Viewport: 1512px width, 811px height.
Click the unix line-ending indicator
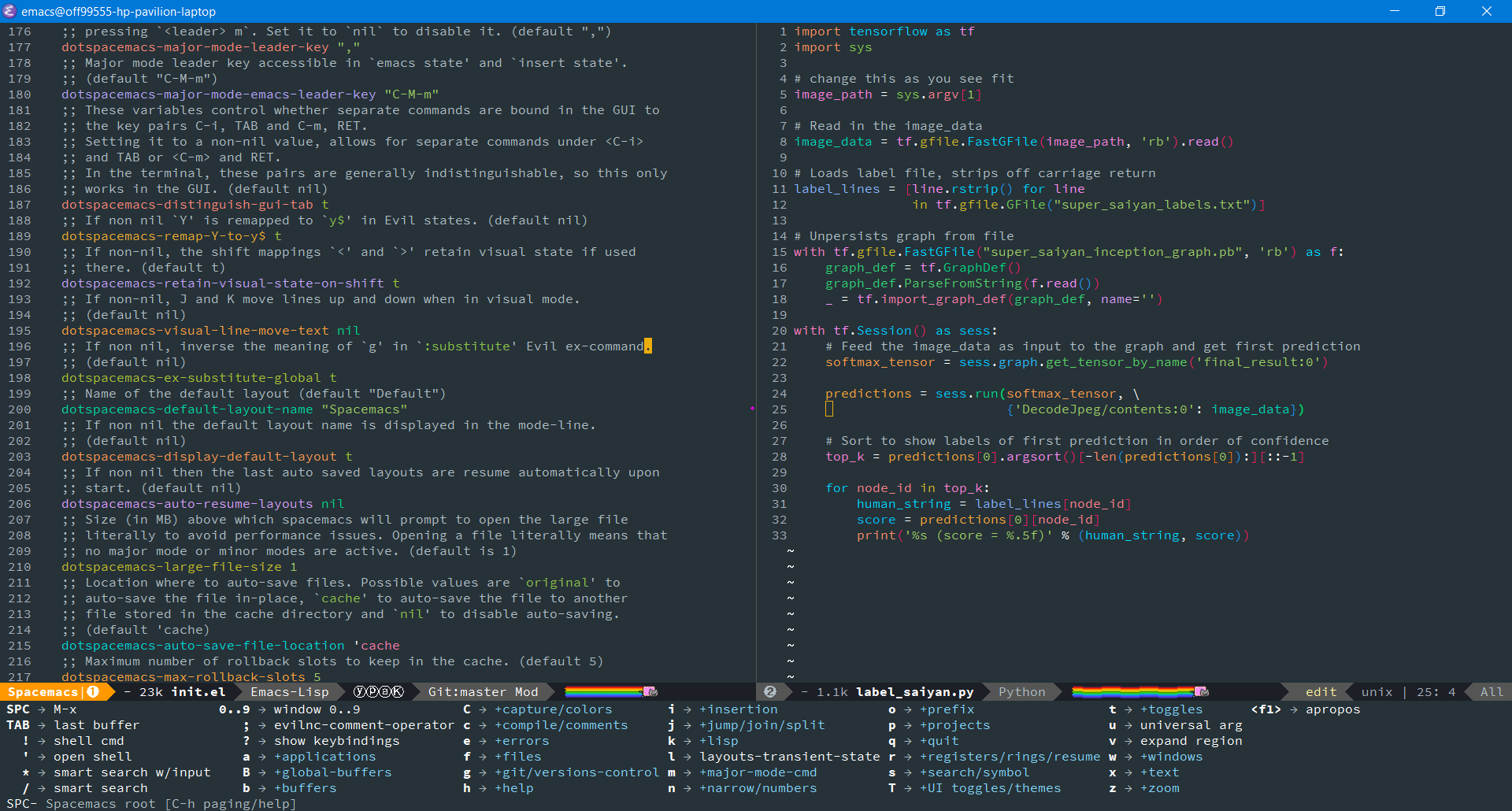point(1377,692)
